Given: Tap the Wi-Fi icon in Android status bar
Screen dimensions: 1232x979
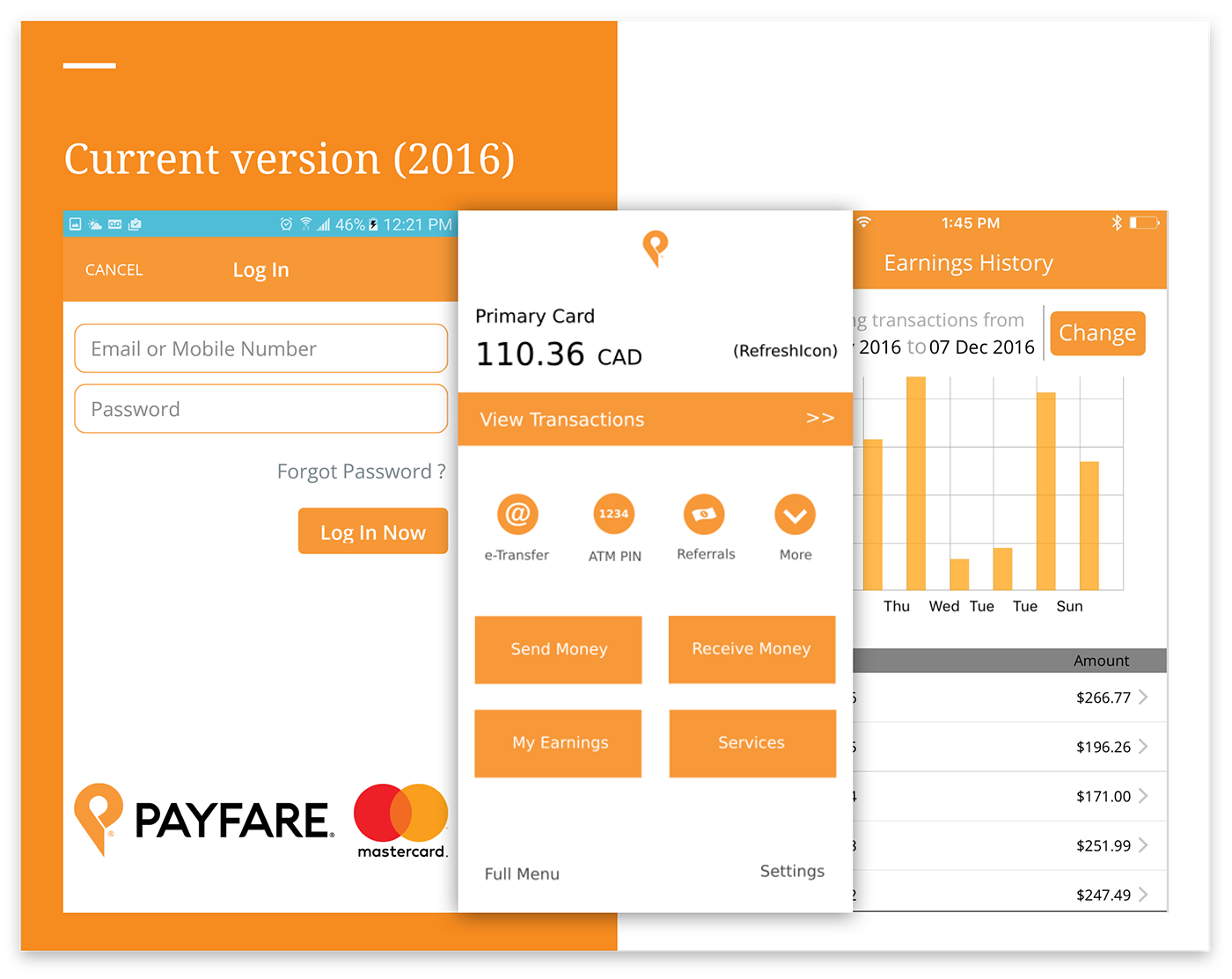Looking at the screenshot, I should 305,224.
